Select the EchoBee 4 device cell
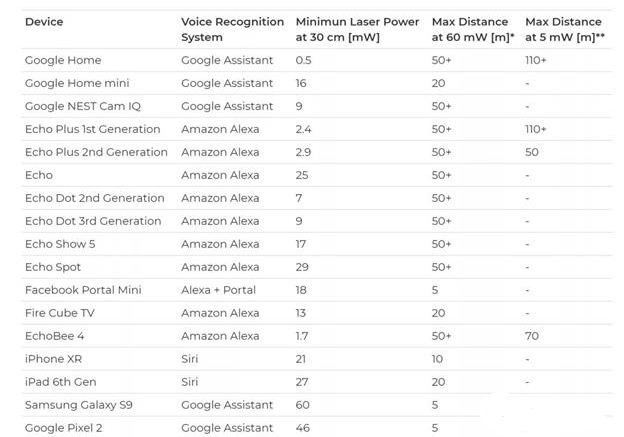 click(54, 336)
